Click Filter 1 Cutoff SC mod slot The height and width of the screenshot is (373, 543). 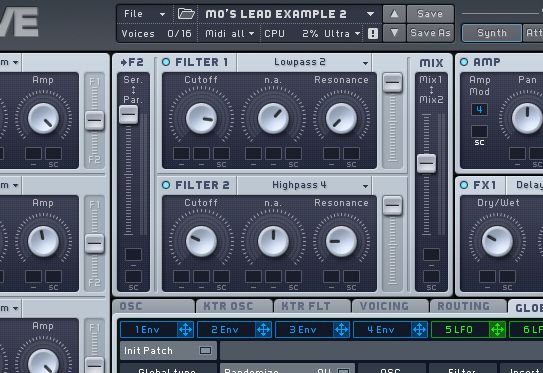click(x=221, y=153)
